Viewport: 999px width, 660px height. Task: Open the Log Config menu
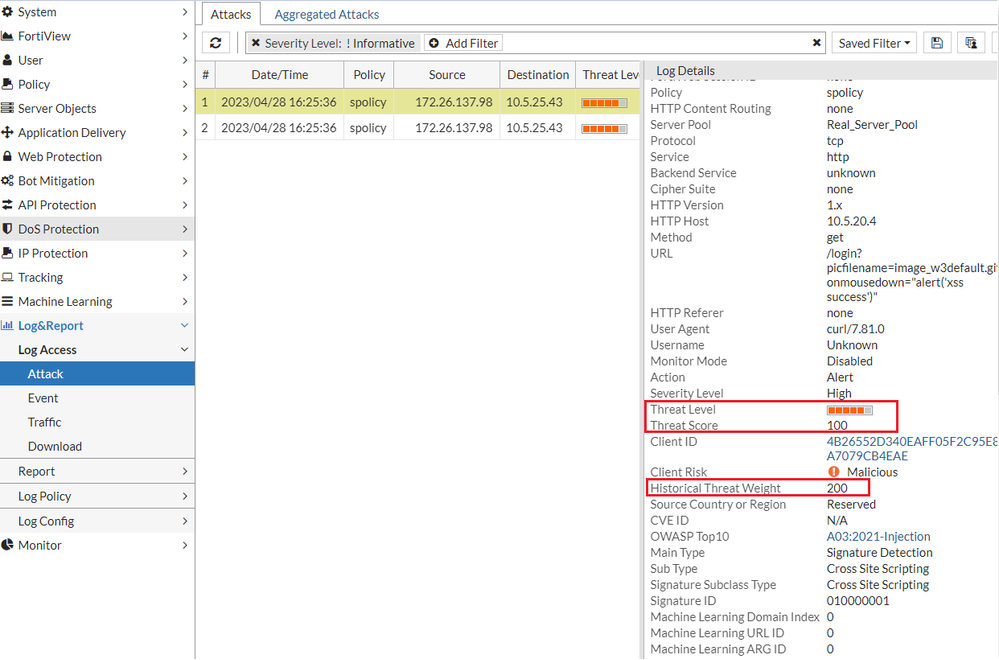tap(97, 521)
